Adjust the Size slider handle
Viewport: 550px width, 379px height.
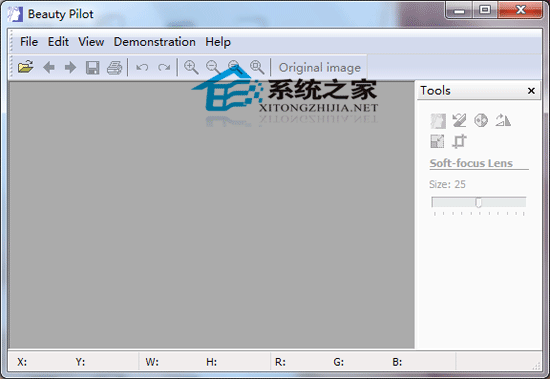coord(478,202)
